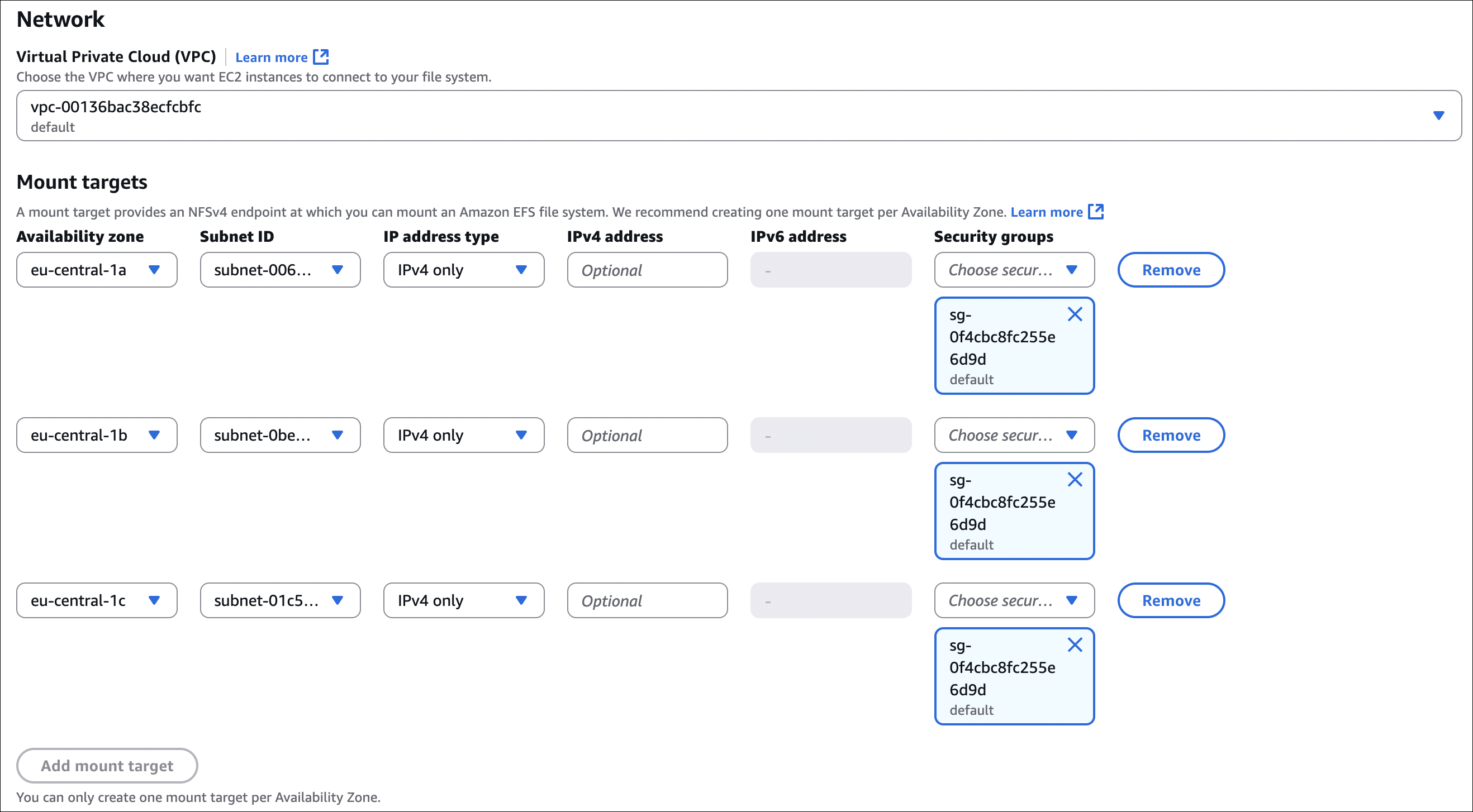Screen dimensions: 1473x812
Task: Open the VPC Learn more link
Action: [271, 57]
